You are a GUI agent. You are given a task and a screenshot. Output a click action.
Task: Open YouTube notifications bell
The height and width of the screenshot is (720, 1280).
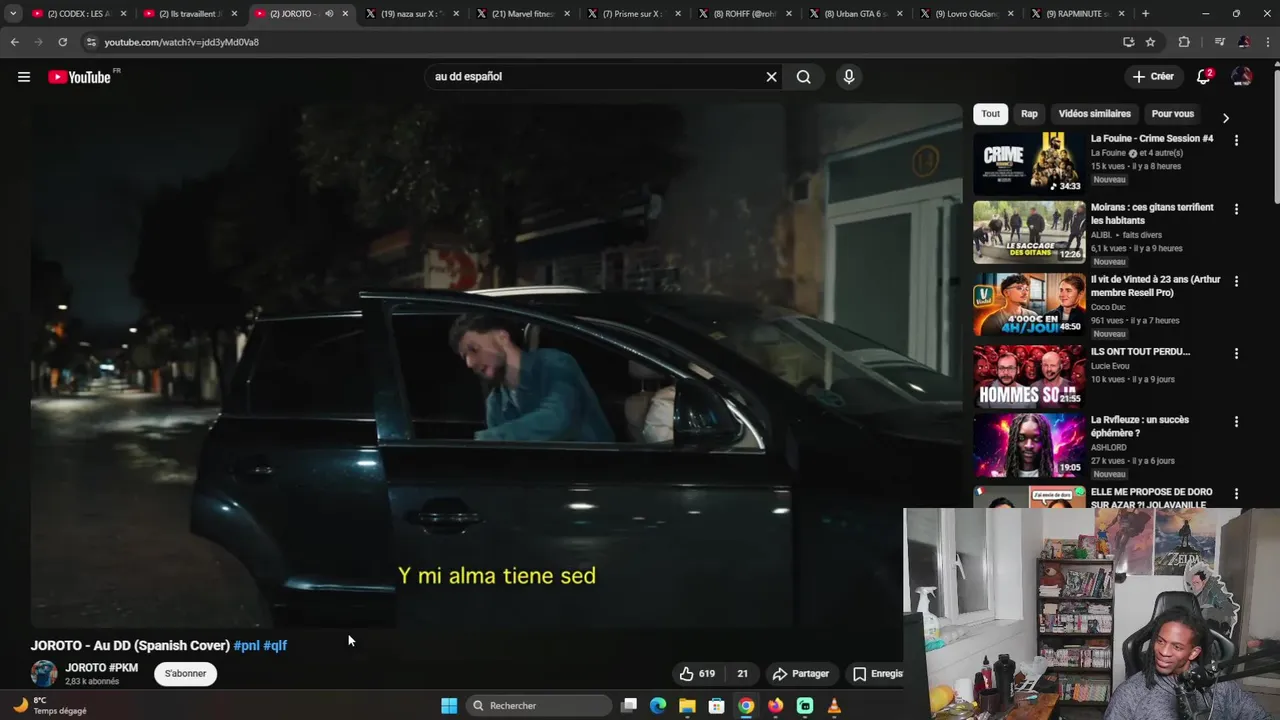(x=1205, y=77)
